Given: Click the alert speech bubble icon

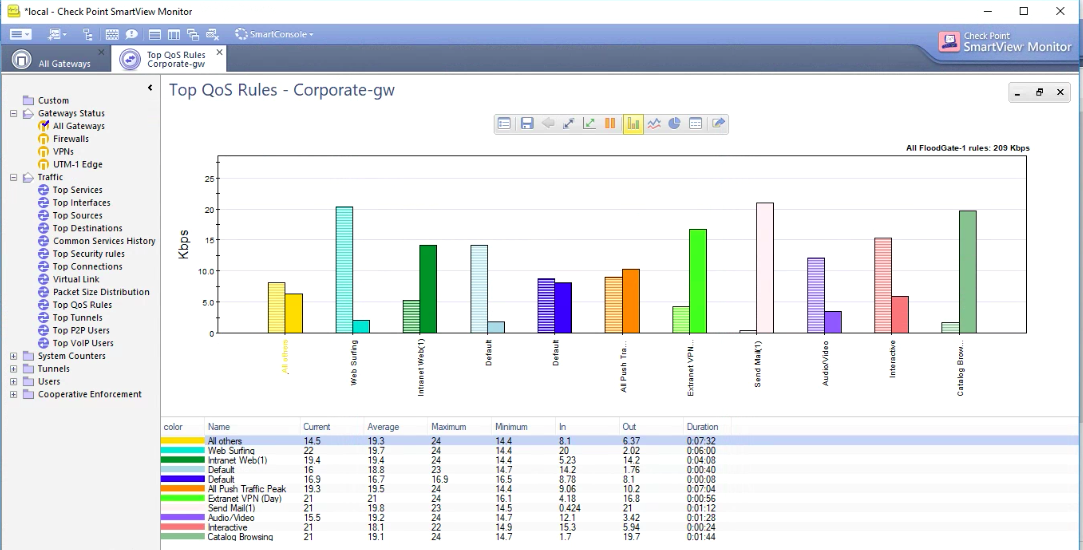Looking at the screenshot, I should click(x=131, y=34).
